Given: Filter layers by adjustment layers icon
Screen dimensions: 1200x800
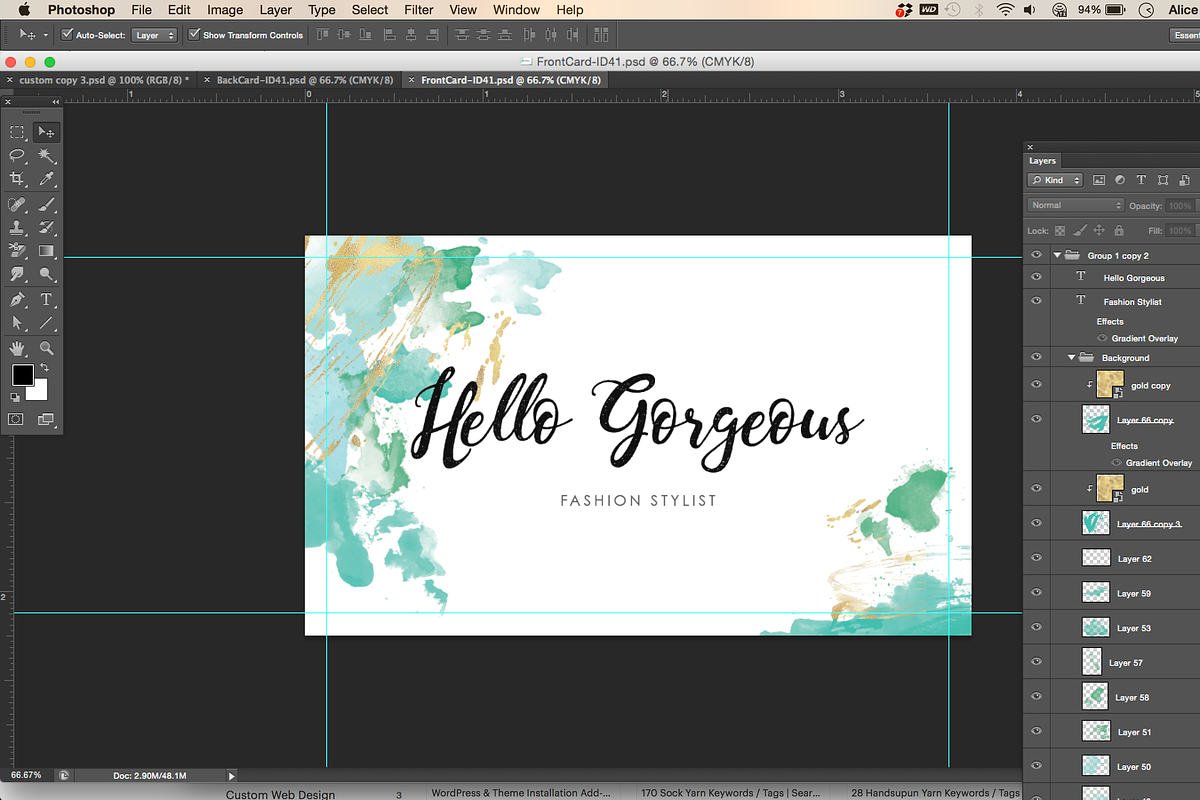Looking at the screenshot, I should (1120, 180).
